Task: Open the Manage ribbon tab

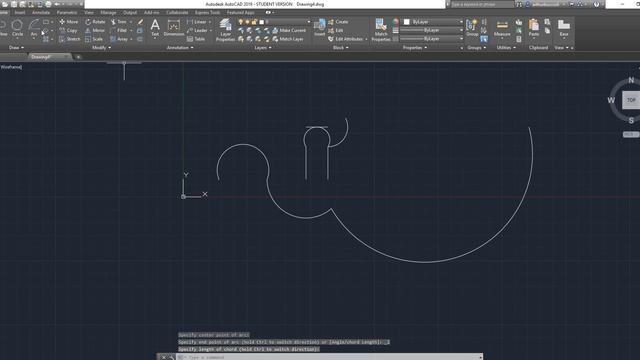Action: coord(108,13)
